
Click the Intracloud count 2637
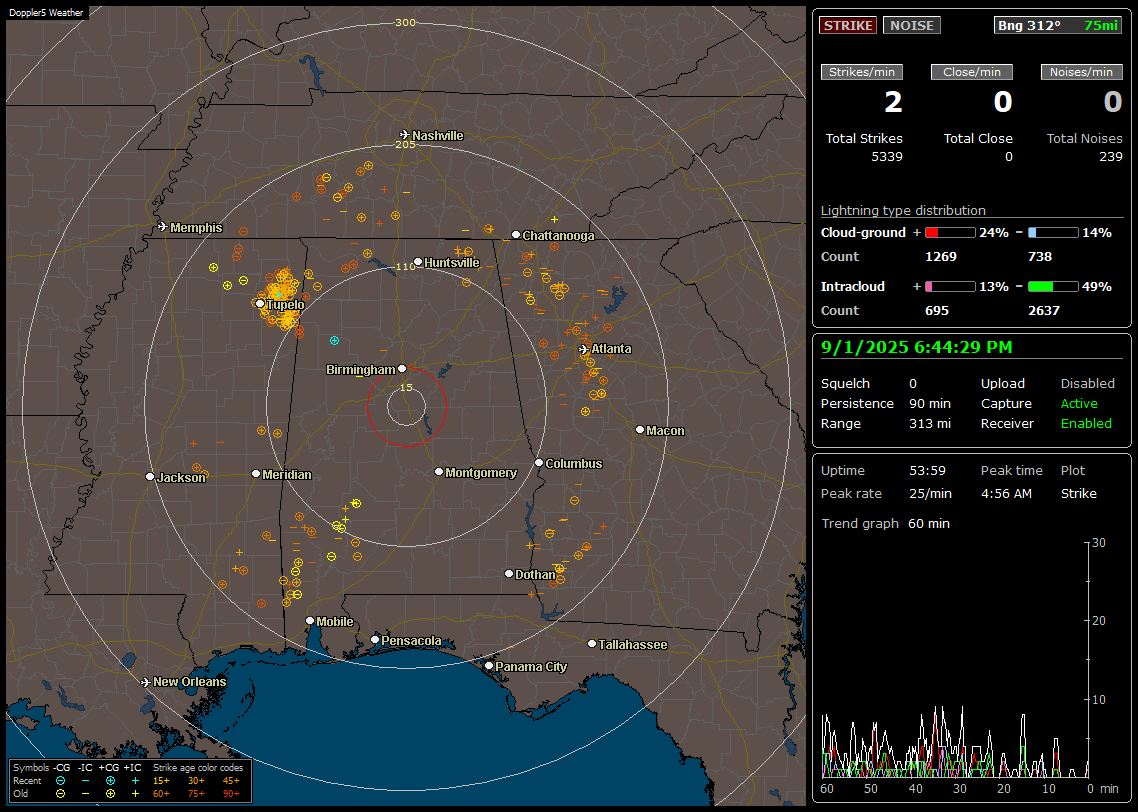[x=1044, y=311]
